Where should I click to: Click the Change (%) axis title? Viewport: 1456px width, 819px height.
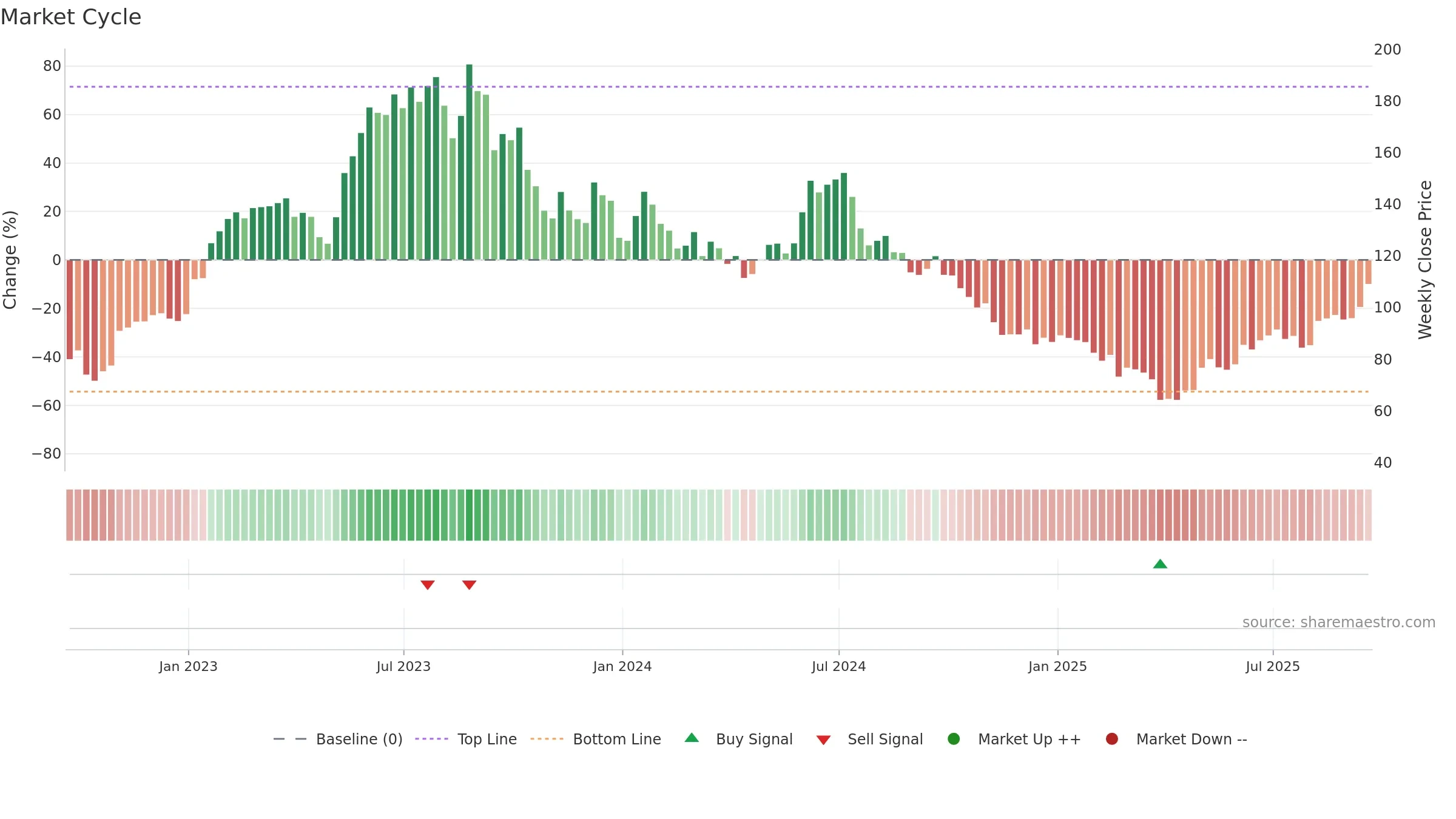(10, 260)
